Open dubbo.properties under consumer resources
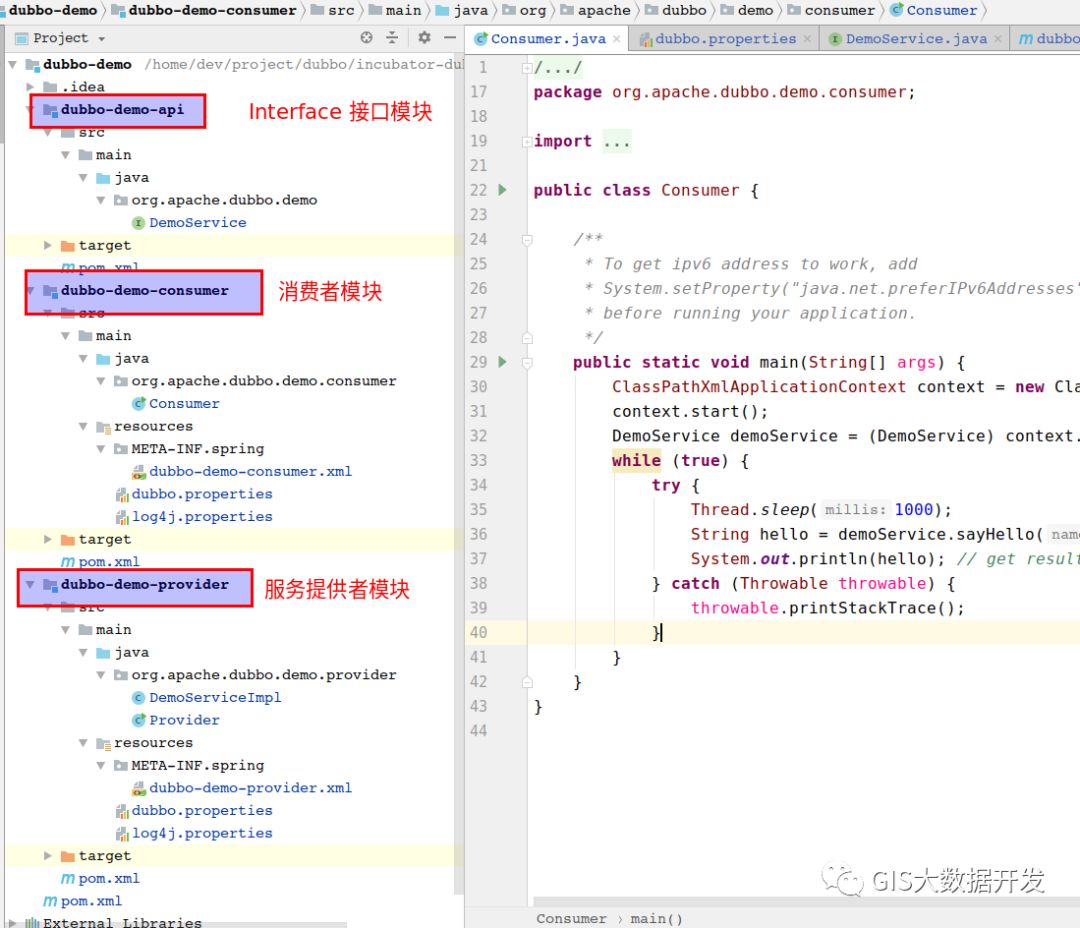Screen dimensions: 1080x928 [x=202, y=494]
